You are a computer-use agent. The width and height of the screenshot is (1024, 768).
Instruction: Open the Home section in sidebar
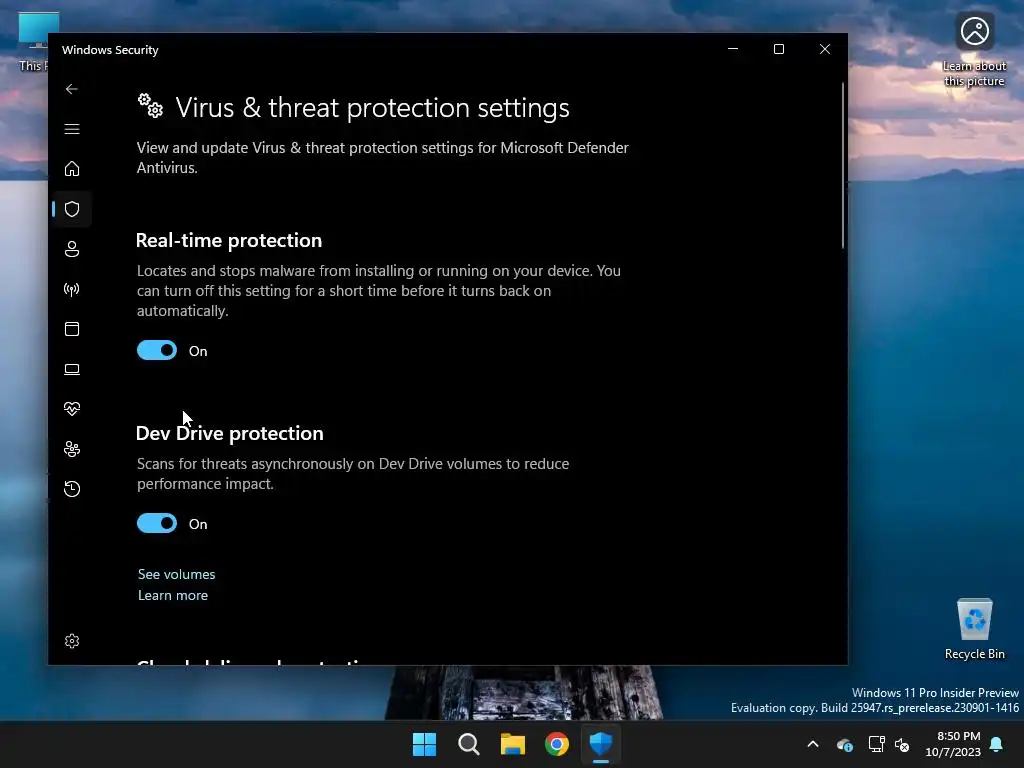[72, 169]
